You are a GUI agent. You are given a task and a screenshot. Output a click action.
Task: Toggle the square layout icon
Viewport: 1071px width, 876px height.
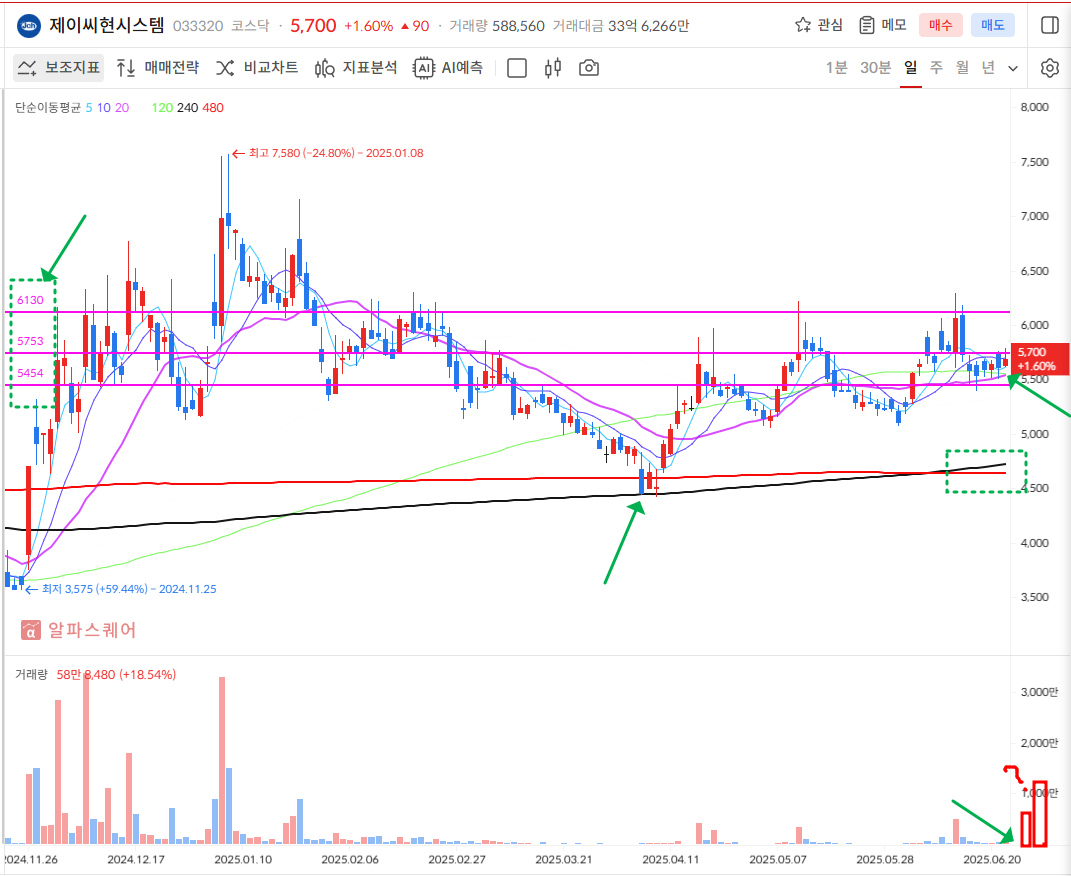tap(517, 68)
